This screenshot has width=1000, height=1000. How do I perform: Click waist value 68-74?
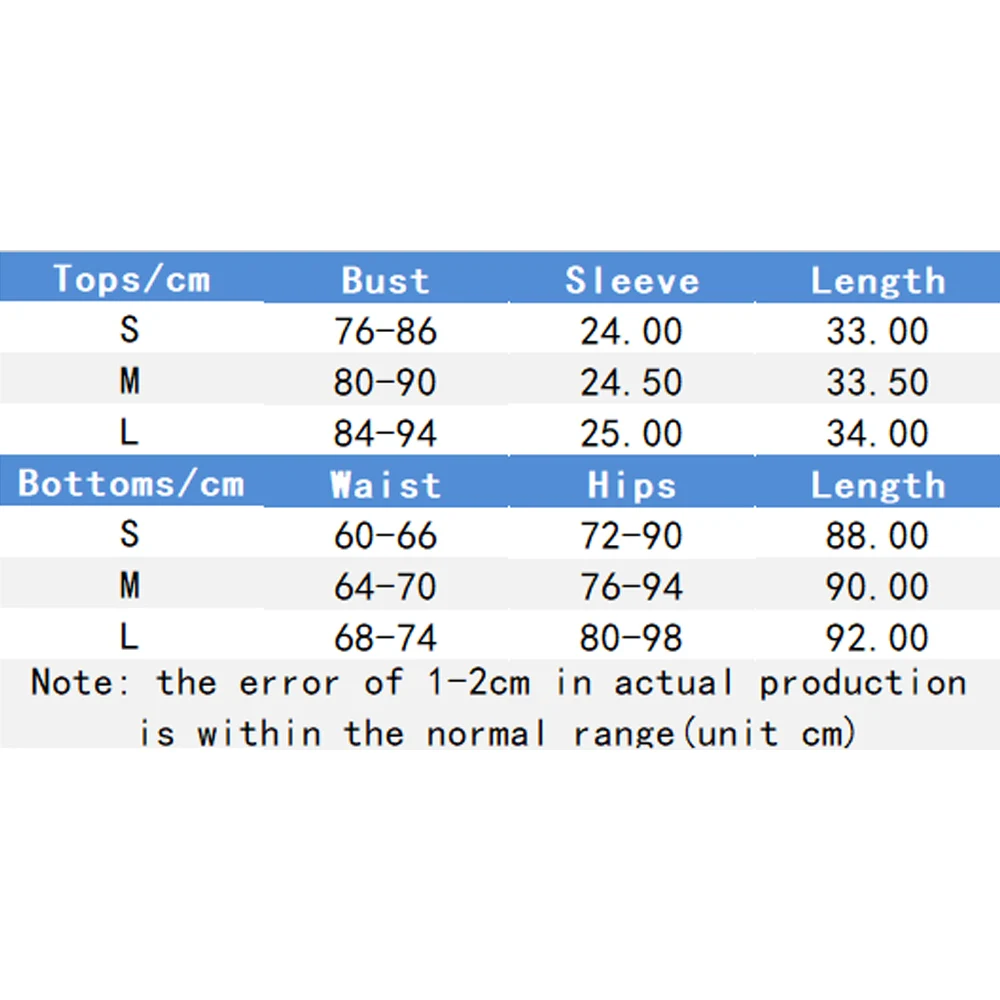point(385,638)
